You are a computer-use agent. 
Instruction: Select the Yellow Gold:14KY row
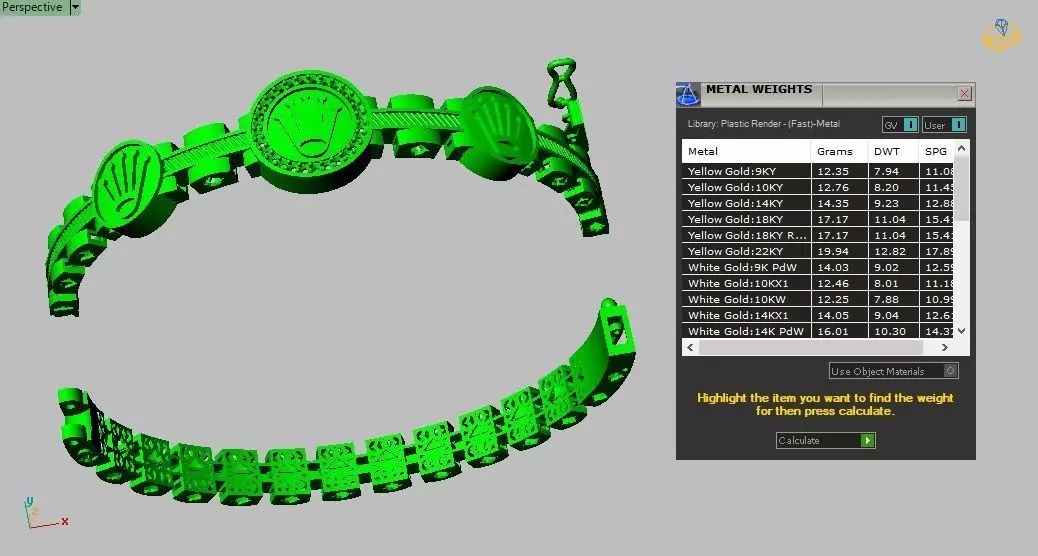click(x=818, y=203)
